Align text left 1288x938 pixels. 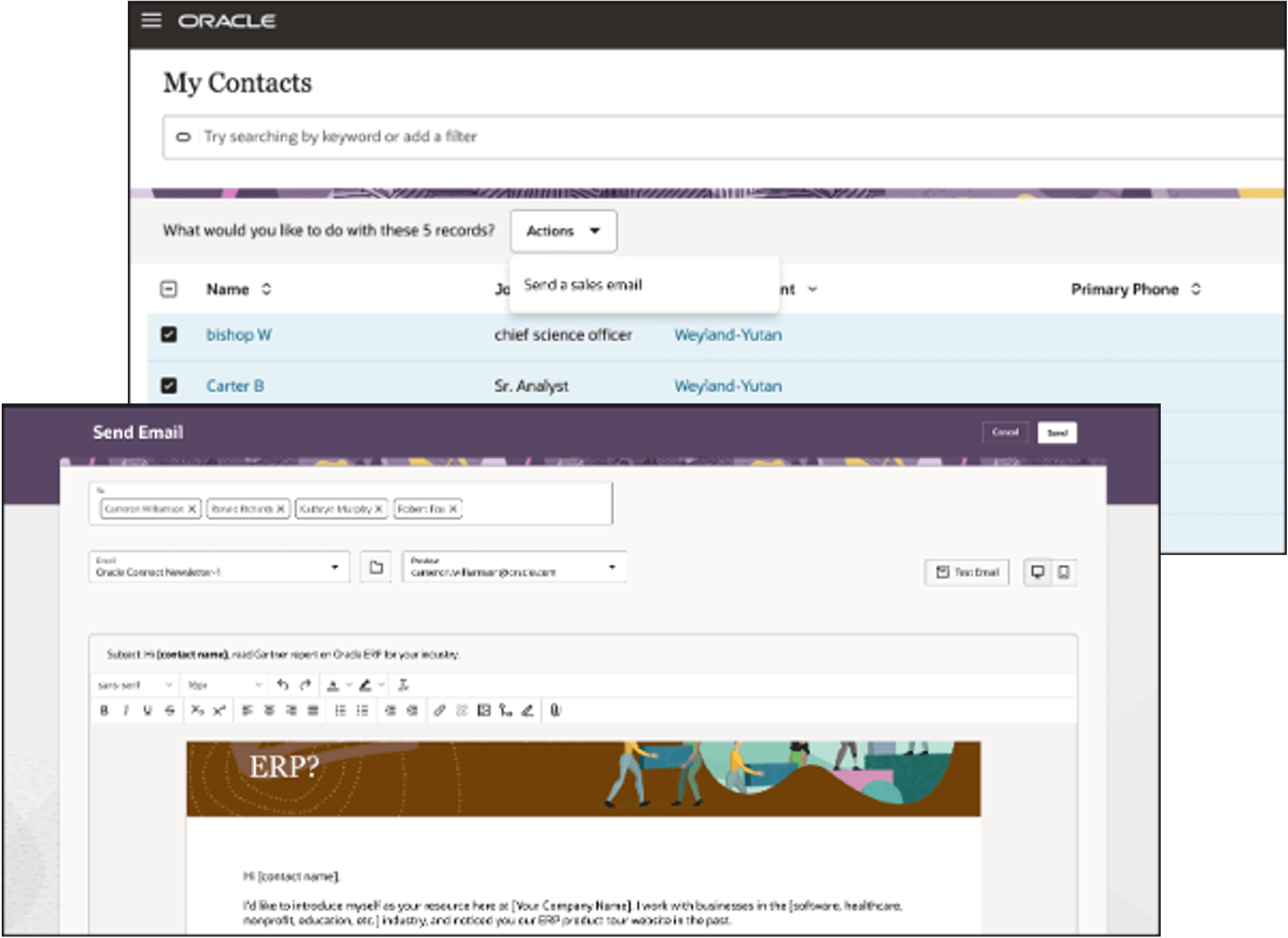click(x=247, y=710)
